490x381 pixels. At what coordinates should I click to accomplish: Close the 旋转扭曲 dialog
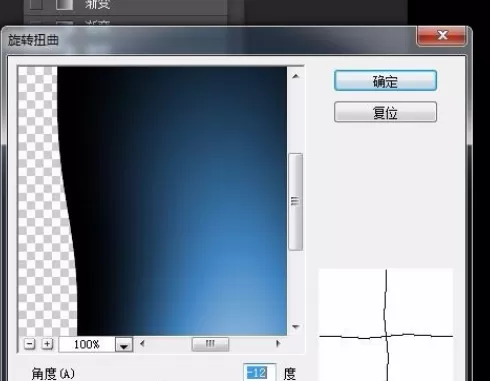(442, 35)
